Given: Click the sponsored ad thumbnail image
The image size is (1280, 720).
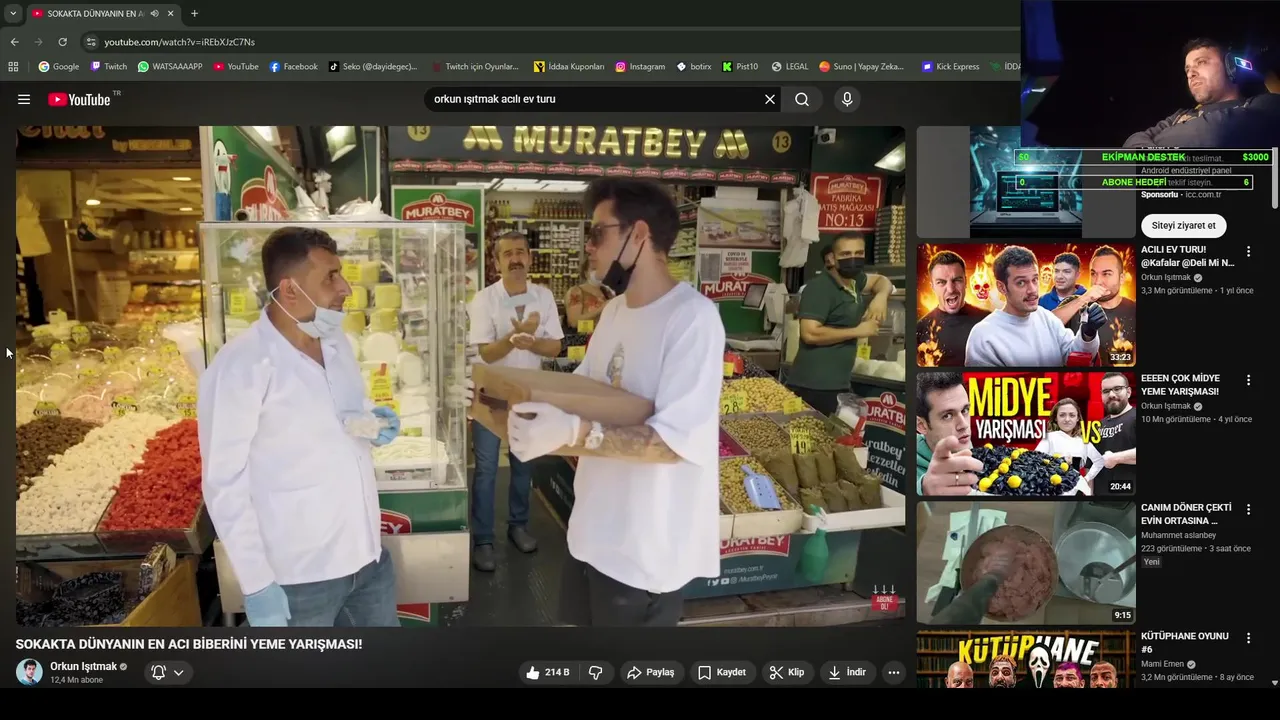Looking at the screenshot, I should click(x=1026, y=182).
